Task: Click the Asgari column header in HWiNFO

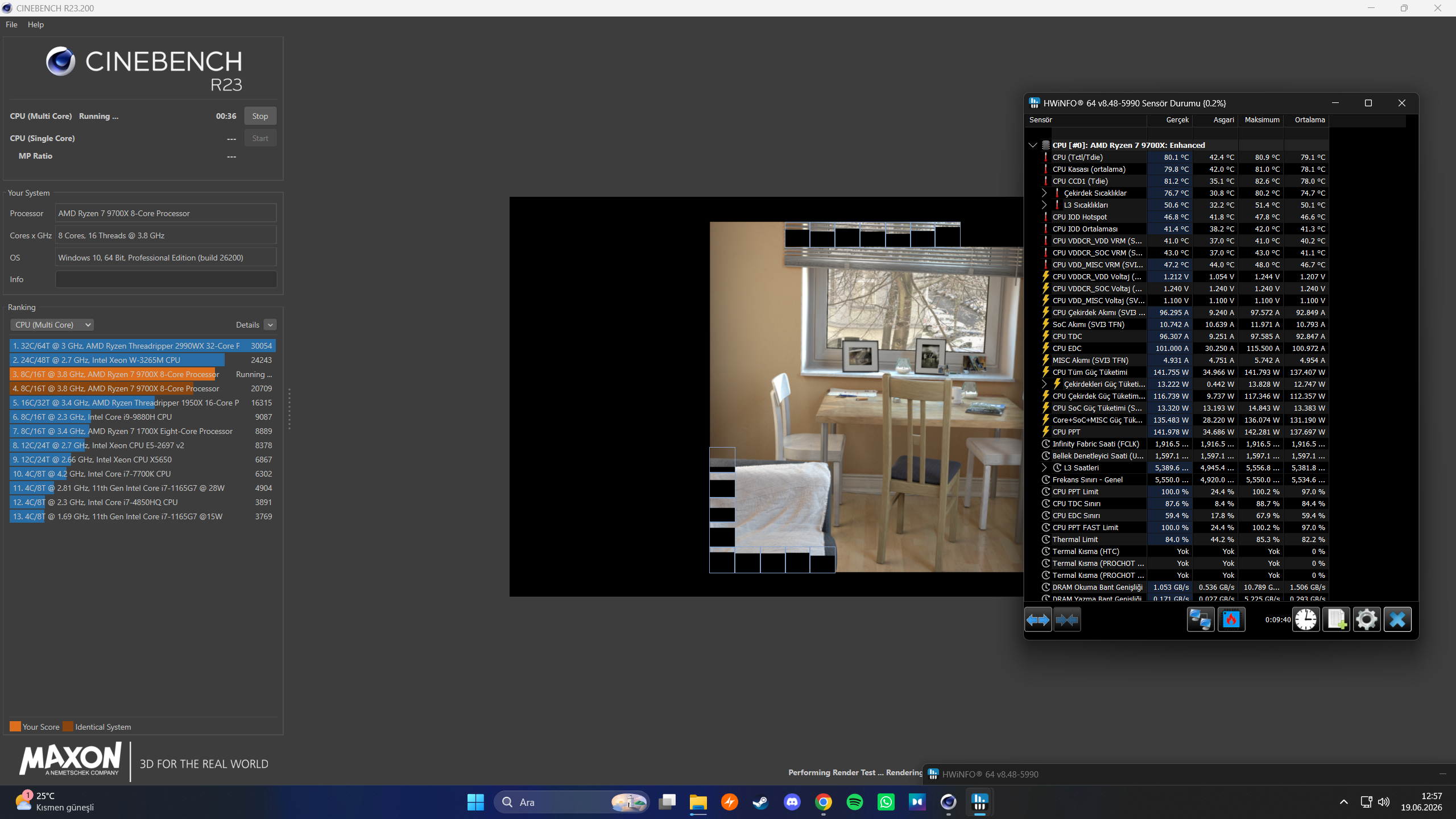Action: click(x=1215, y=120)
